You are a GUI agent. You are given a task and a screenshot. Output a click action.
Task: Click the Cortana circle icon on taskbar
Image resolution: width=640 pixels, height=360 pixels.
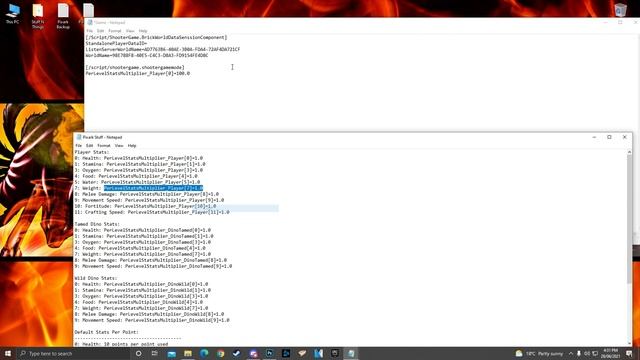[x=138, y=353]
